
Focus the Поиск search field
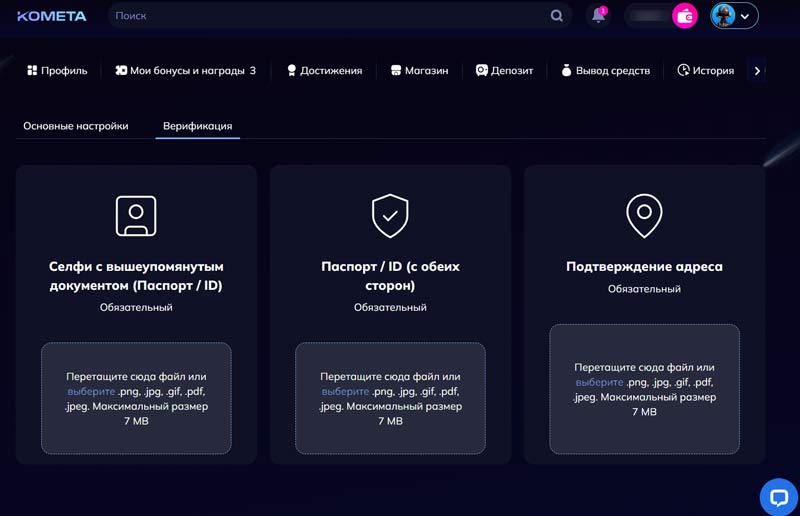coord(330,16)
